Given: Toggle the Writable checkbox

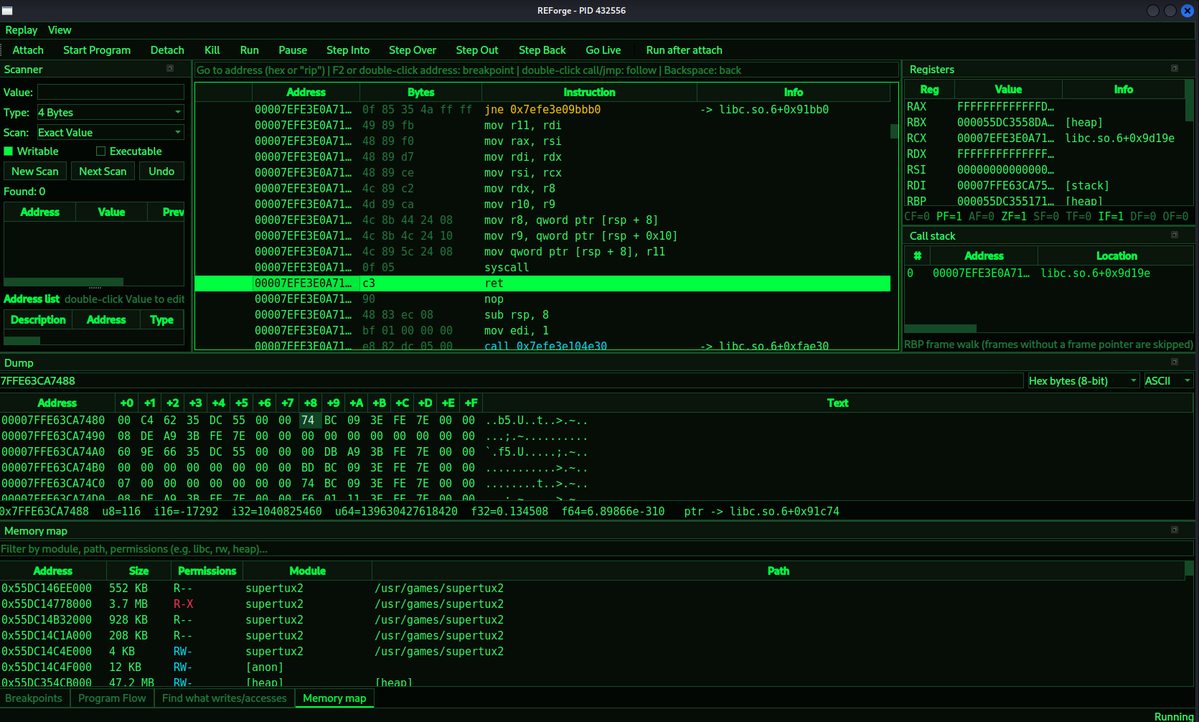Looking at the screenshot, I should (x=8, y=151).
